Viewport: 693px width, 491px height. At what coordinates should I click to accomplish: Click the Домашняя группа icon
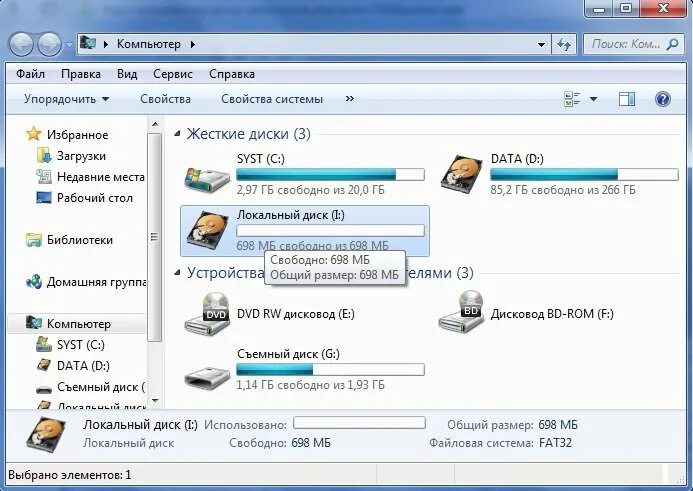click(34, 282)
